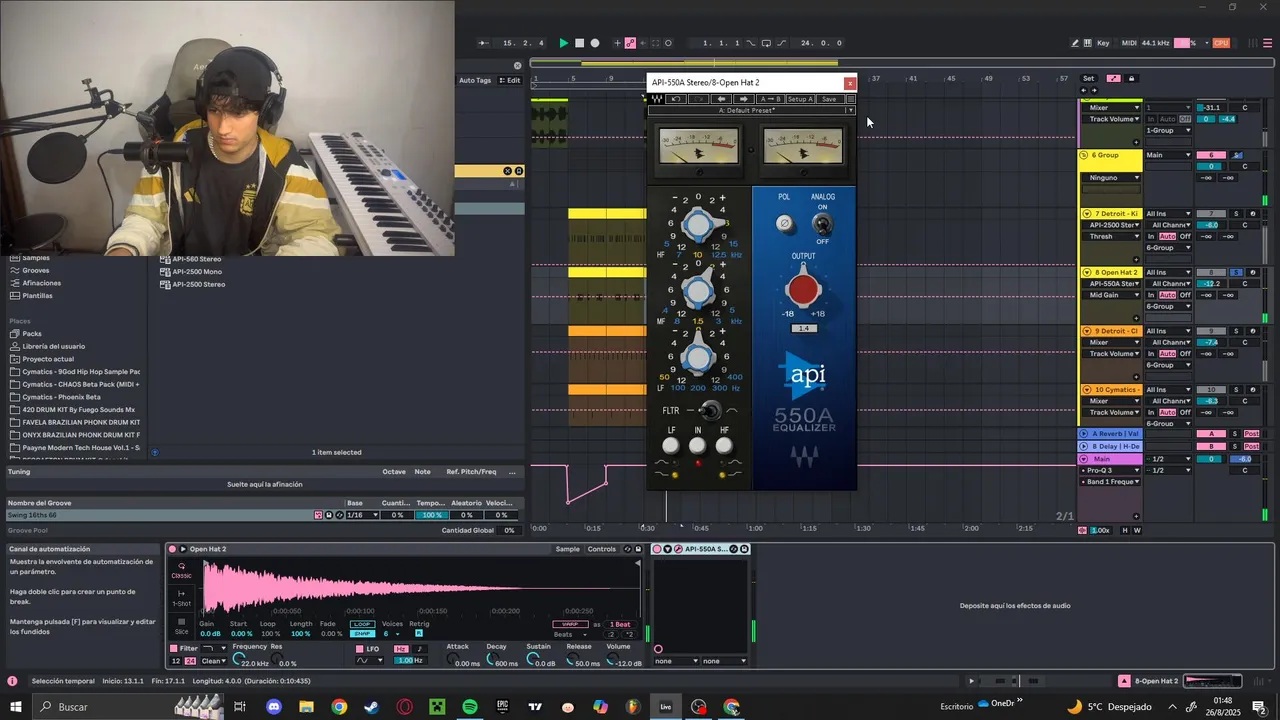Click the MIDI Arrangement Overdub plus icon

(x=618, y=43)
